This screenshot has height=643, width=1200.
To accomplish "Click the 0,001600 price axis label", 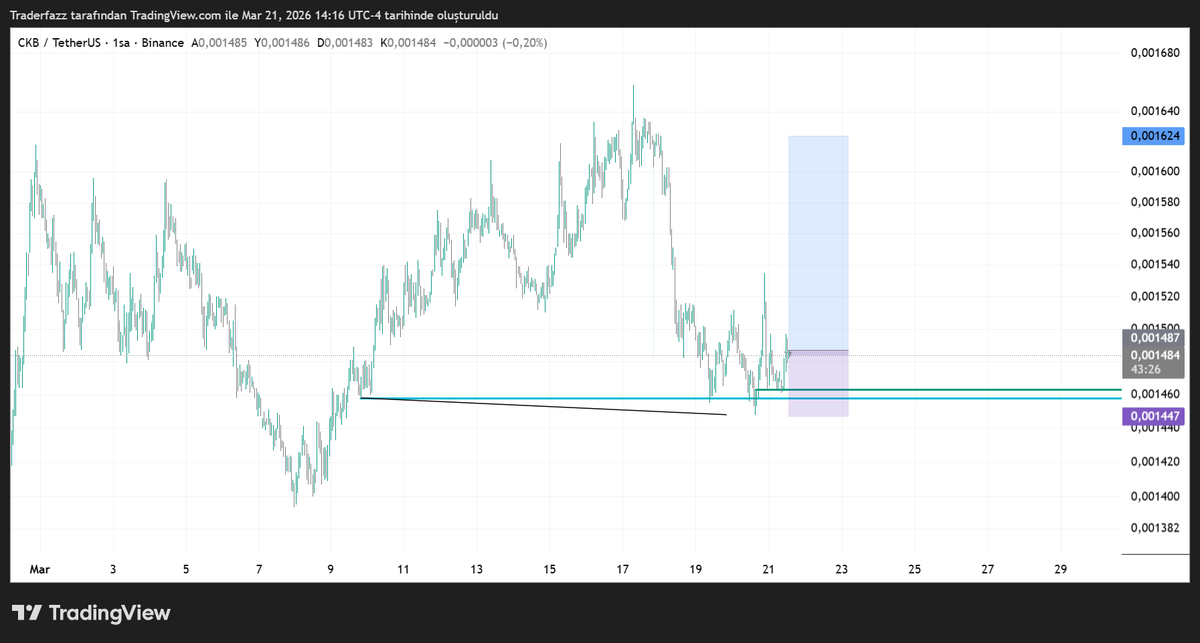I will (x=1155, y=171).
